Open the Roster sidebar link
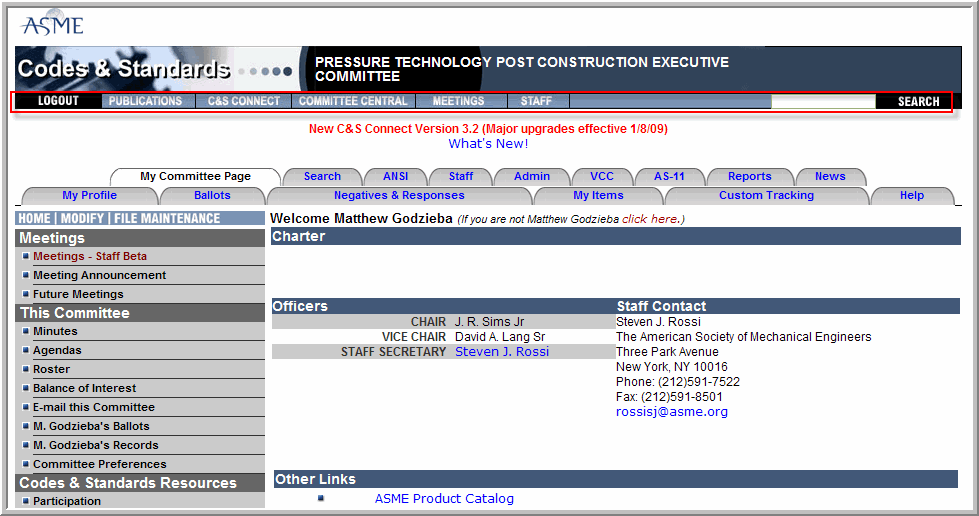Screen dimensions: 979x516 pos(51,369)
